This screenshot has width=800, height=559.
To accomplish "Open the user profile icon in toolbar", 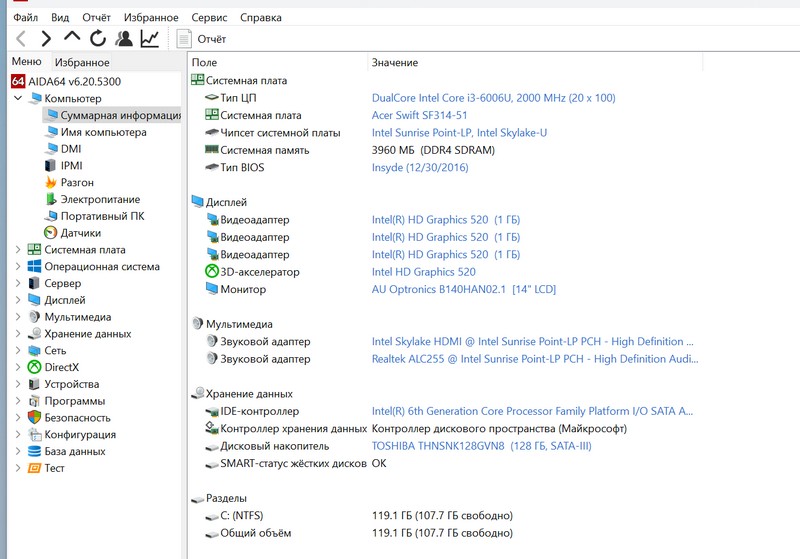I will pyautogui.click(x=123, y=39).
